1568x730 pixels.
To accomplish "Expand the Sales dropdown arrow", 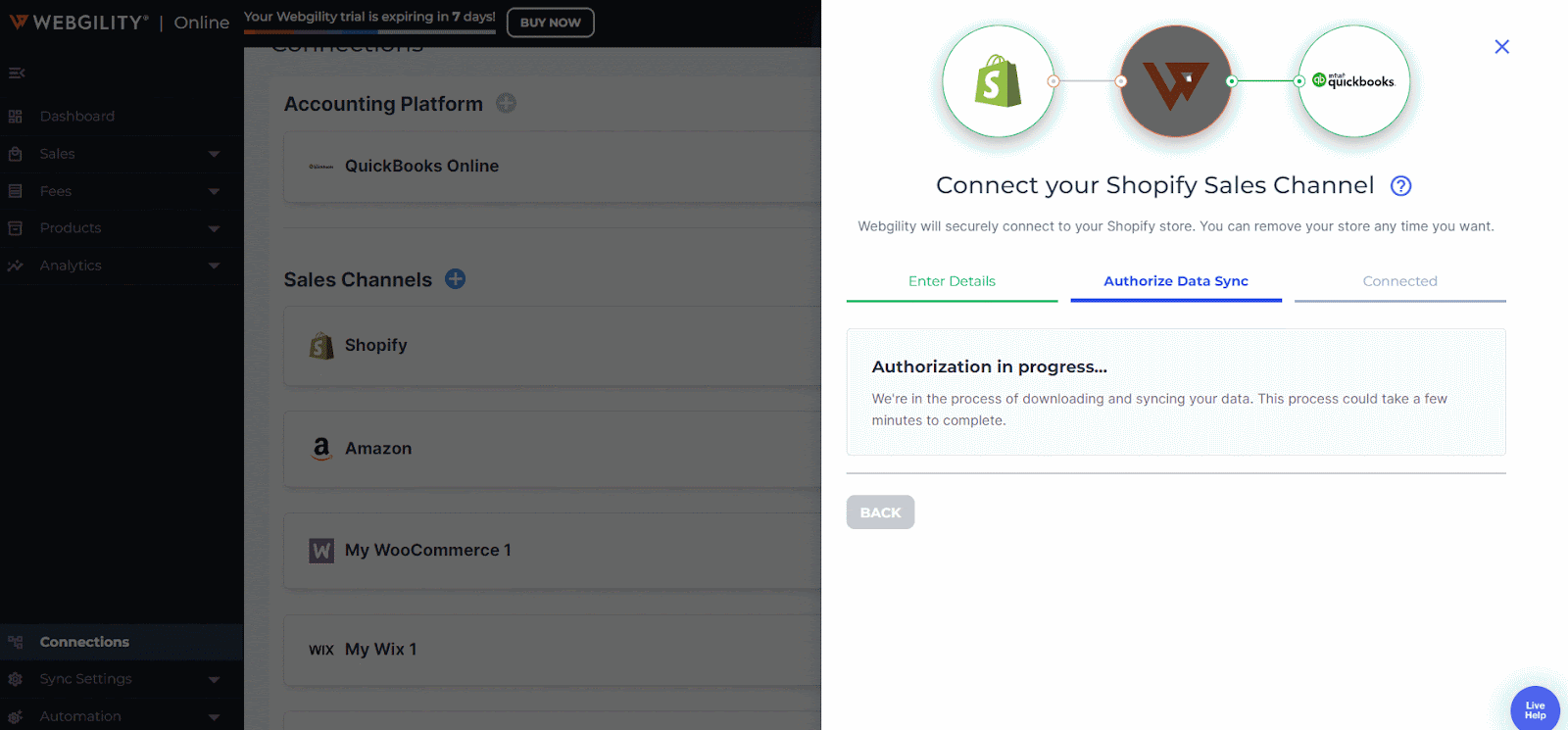I will click(214, 154).
